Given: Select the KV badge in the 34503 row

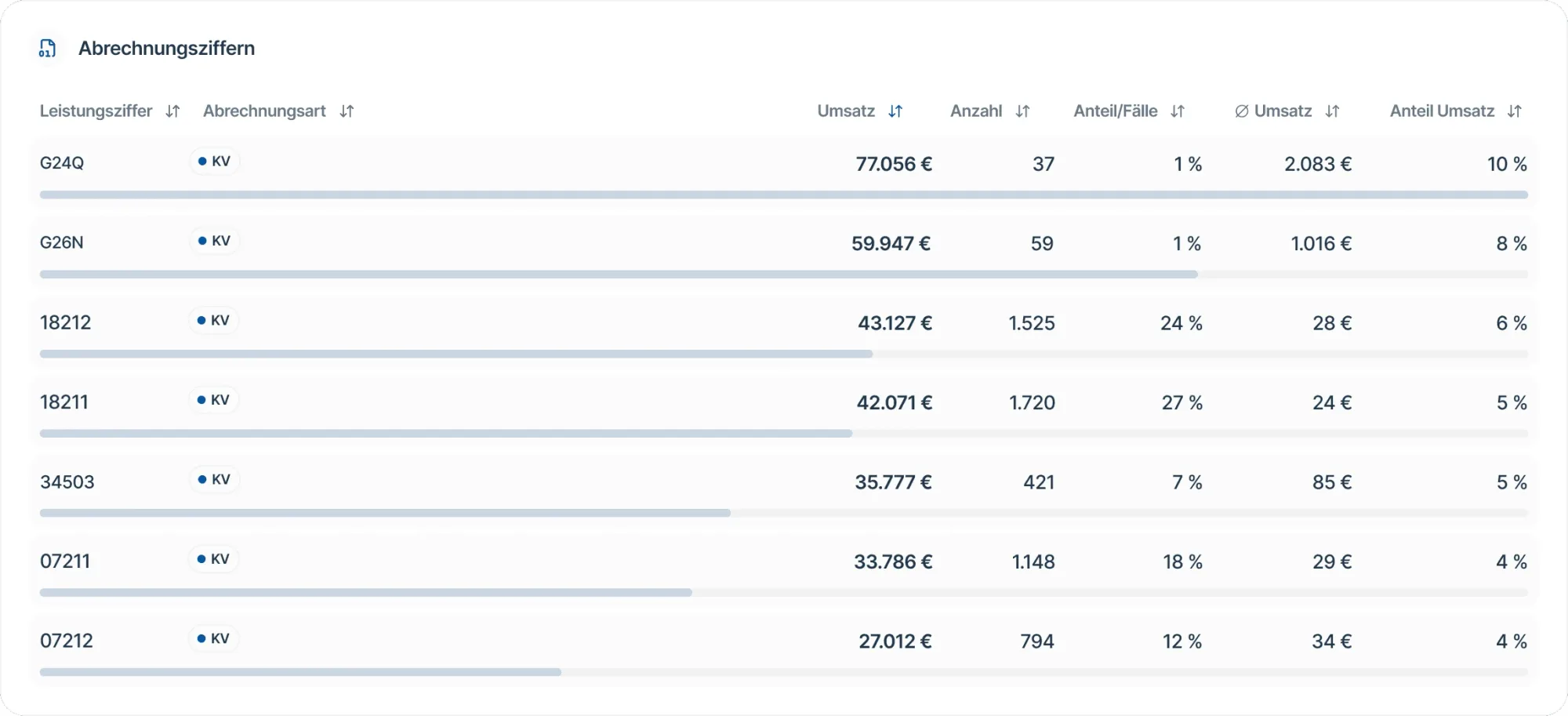Looking at the screenshot, I should tap(214, 479).
